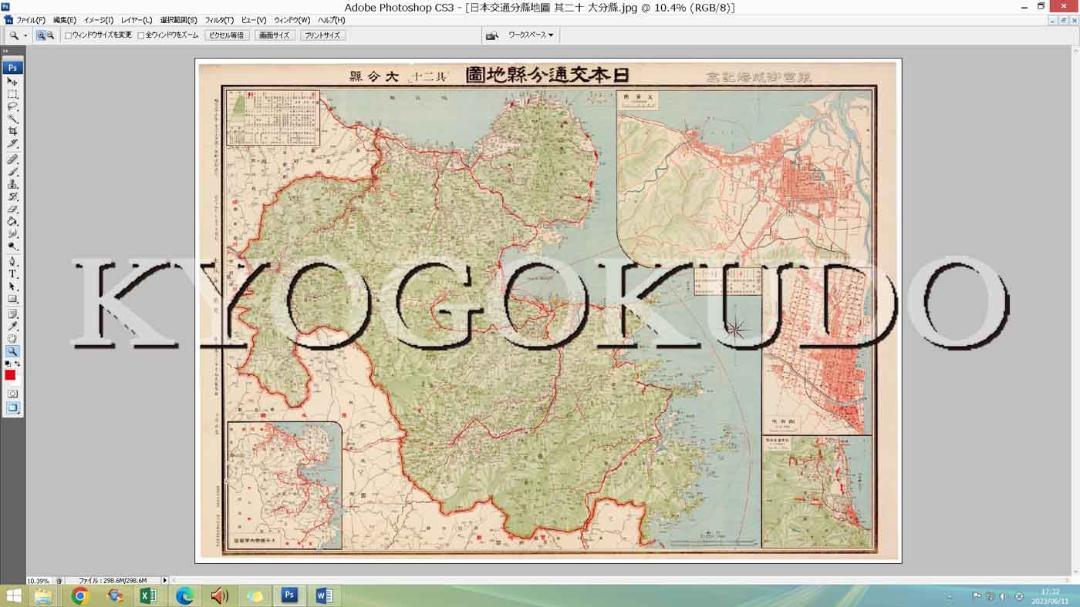Open the ファイル(F) menu
This screenshot has height=607, width=1080.
tap(30, 21)
